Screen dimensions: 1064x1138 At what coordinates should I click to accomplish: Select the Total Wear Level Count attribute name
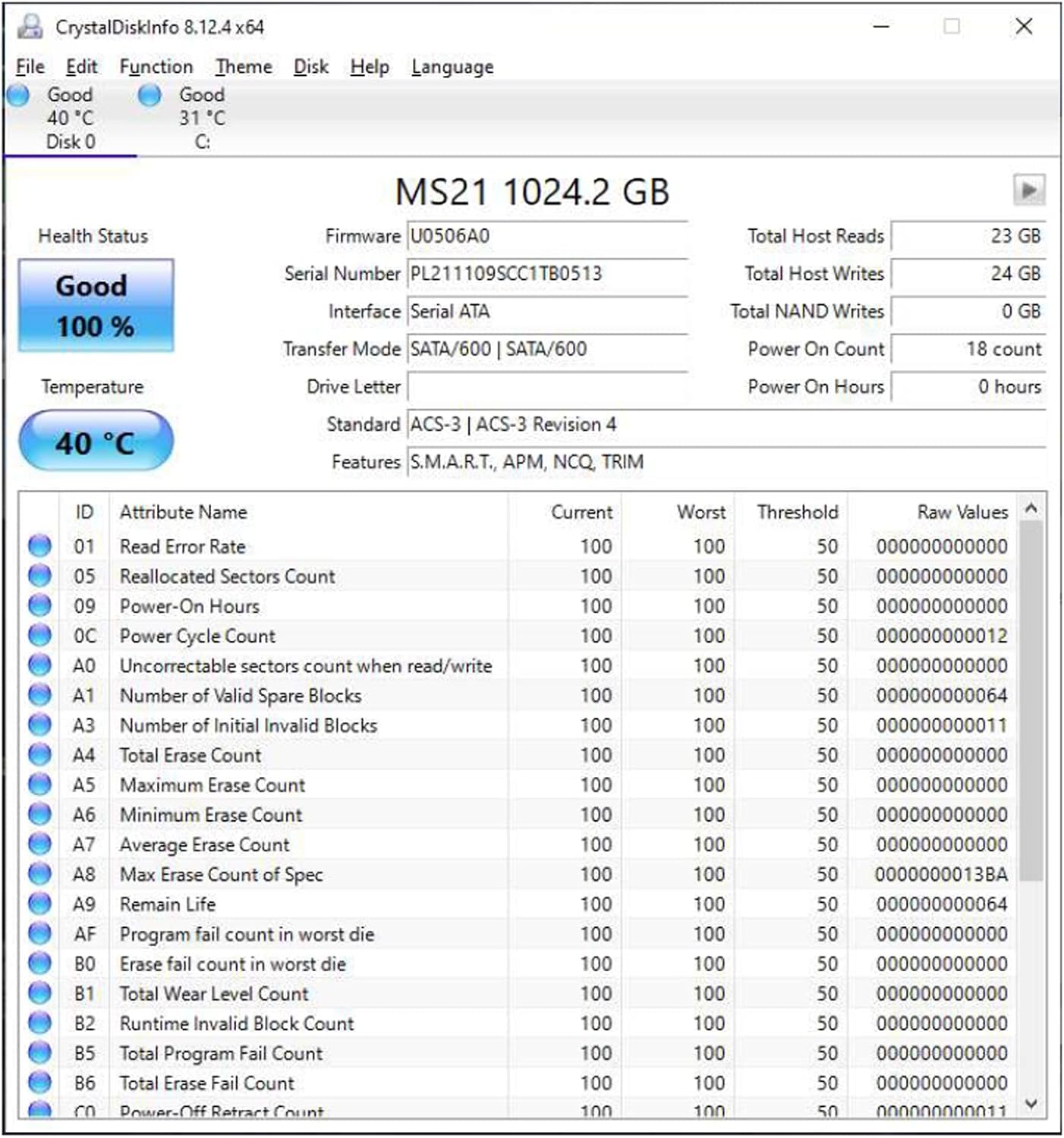point(214,994)
